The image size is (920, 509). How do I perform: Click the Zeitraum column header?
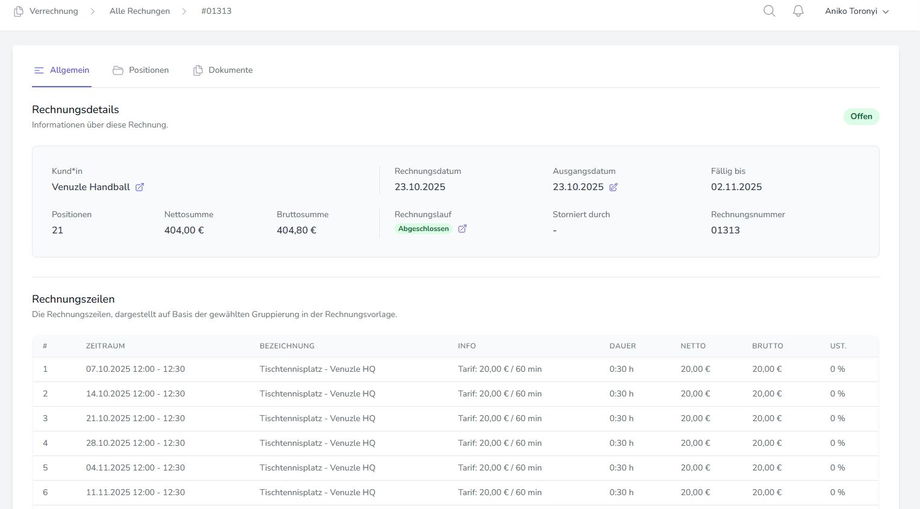click(x=105, y=346)
